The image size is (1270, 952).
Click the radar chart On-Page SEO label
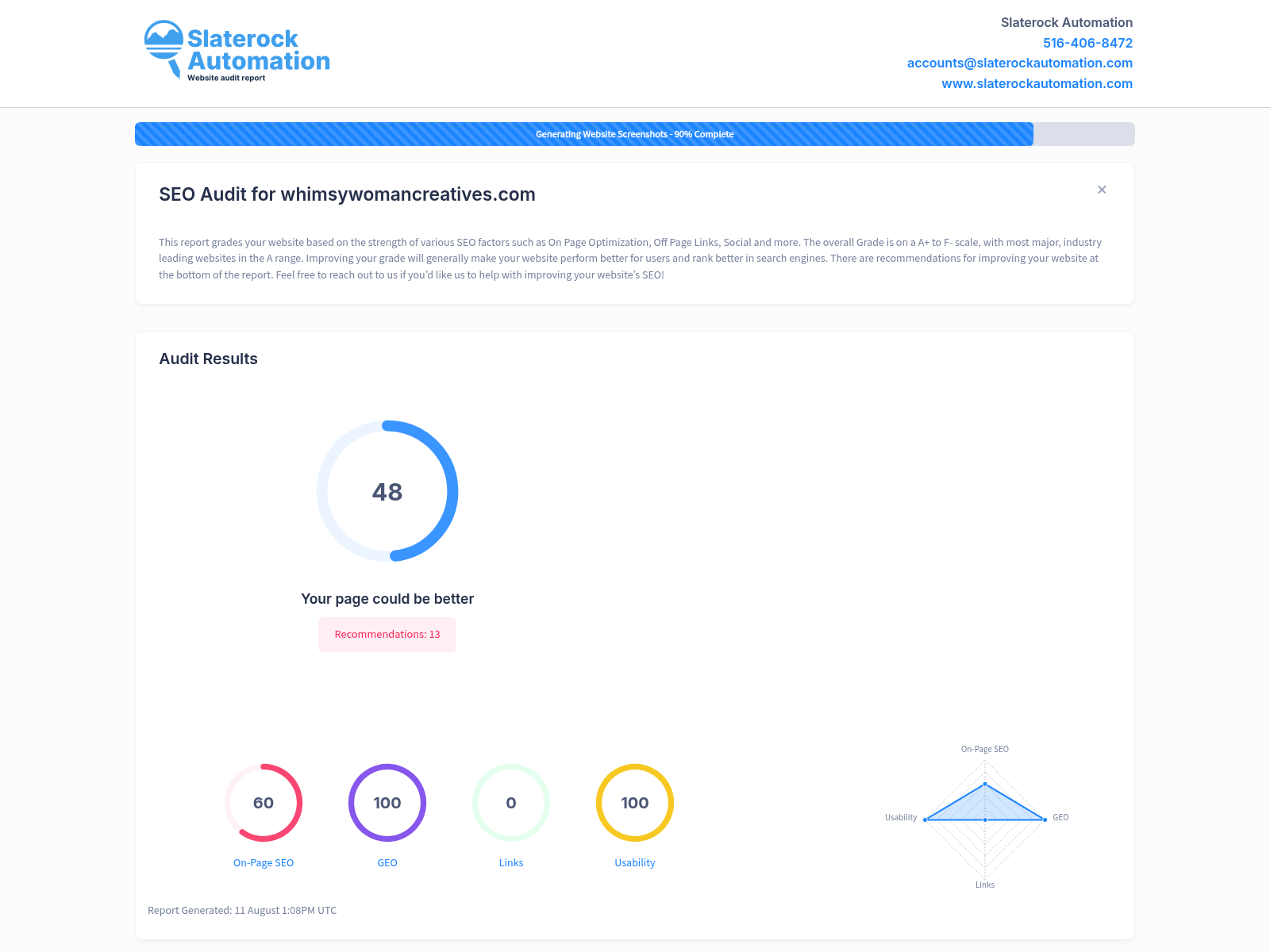coord(985,749)
